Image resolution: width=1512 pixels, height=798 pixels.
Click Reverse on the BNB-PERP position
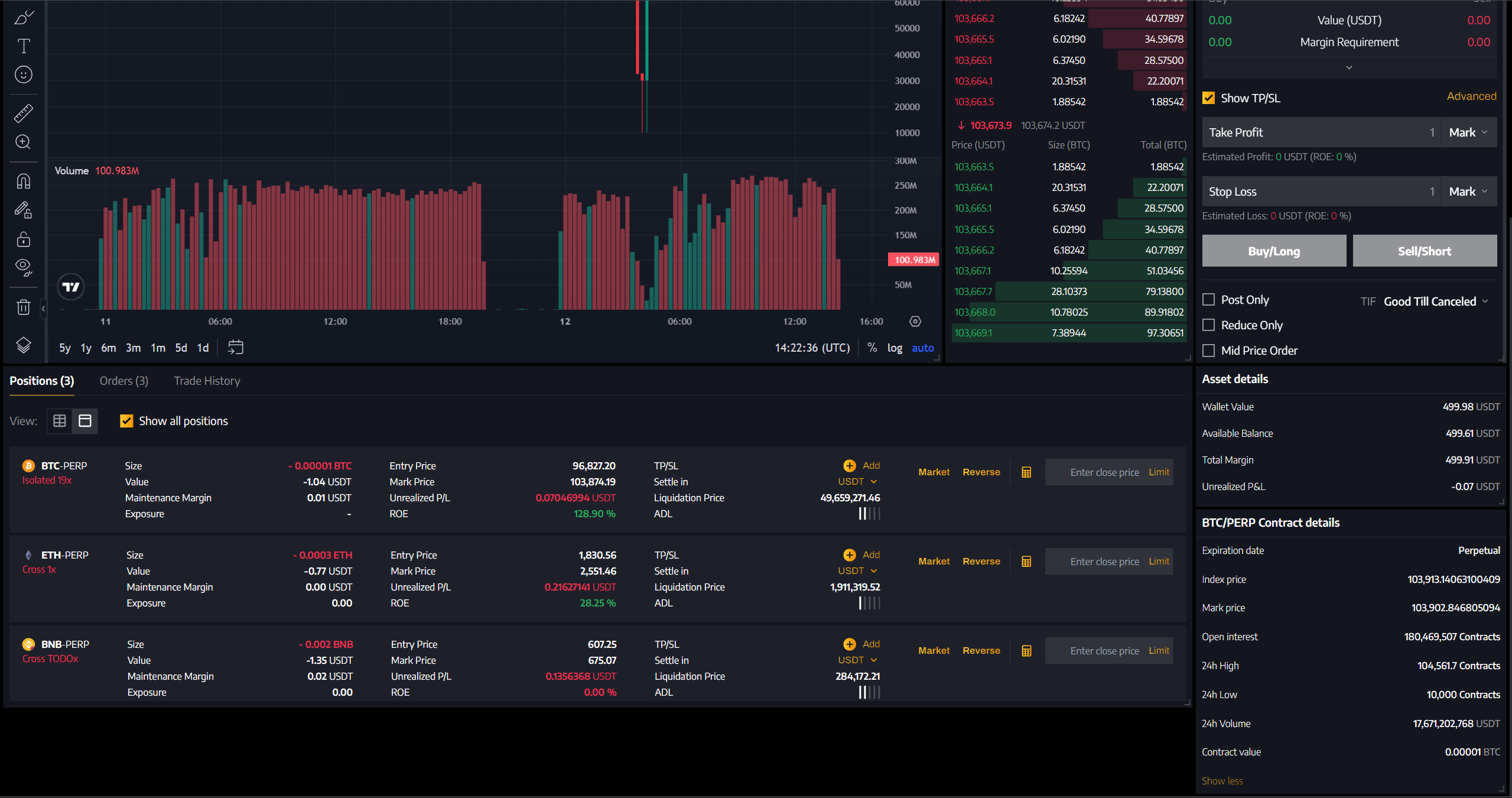[x=981, y=650]
